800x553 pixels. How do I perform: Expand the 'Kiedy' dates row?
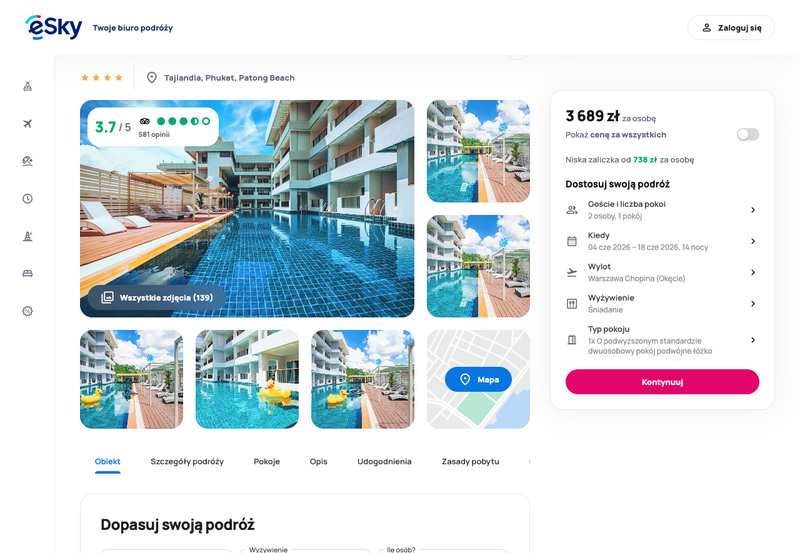coord(662,241)
